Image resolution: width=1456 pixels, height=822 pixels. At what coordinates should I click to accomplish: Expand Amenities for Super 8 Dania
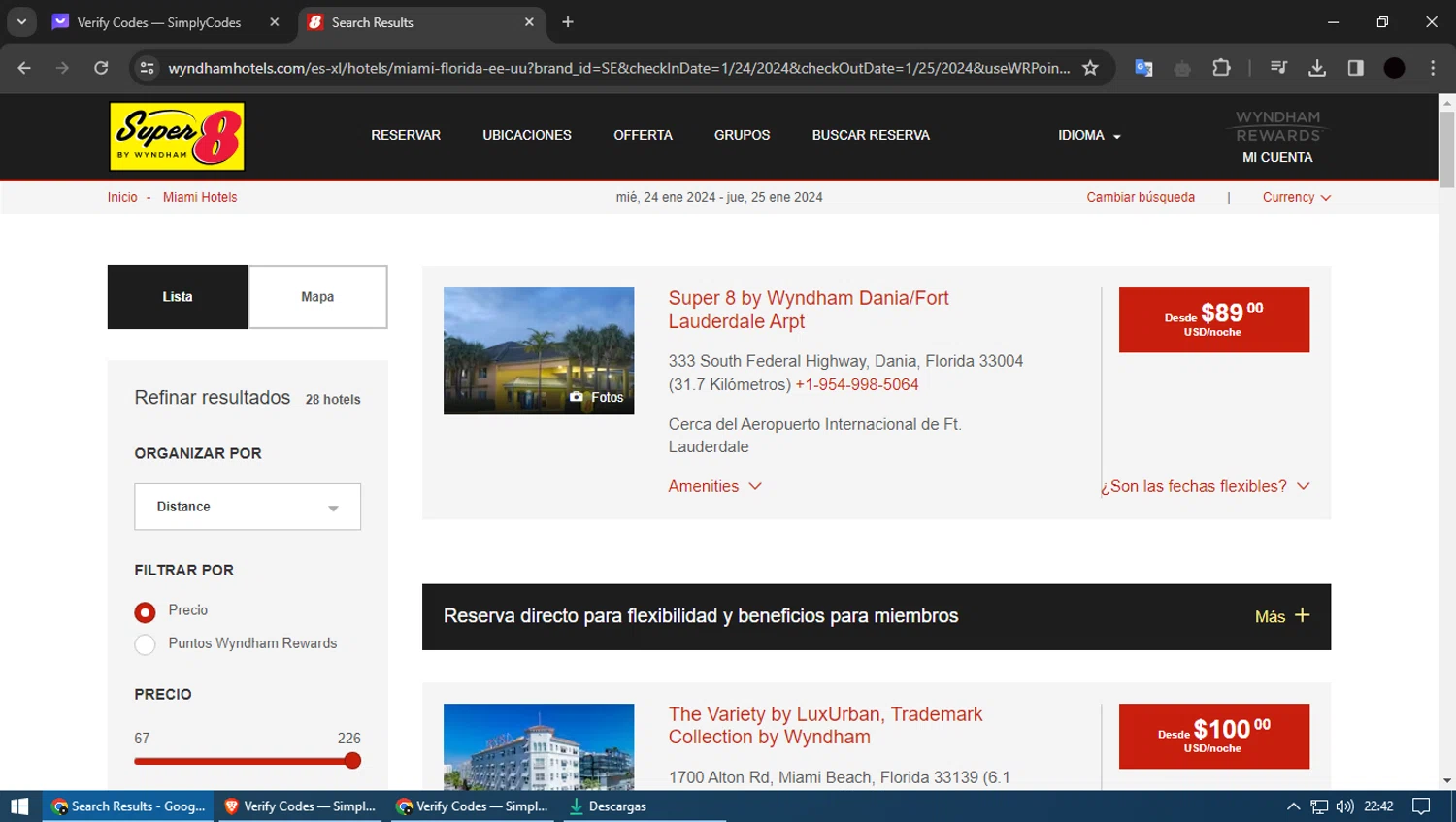coord(714,486)
